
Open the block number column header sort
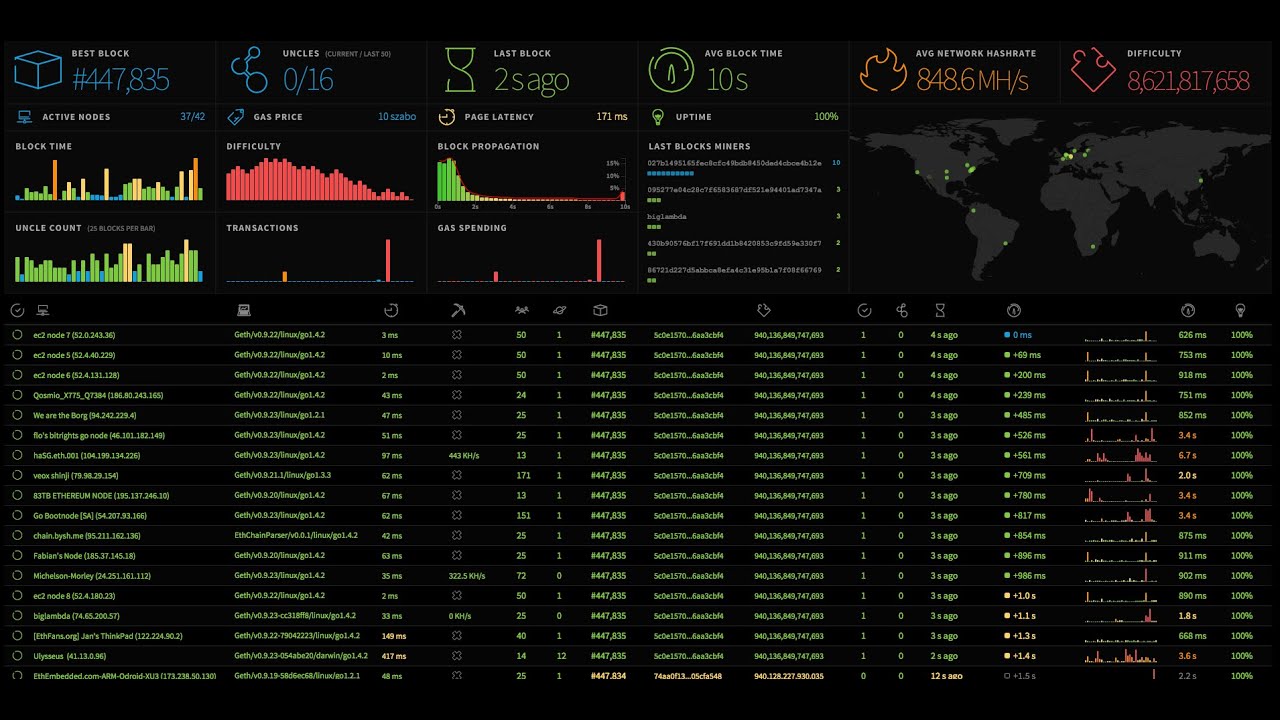pos(600,310)
